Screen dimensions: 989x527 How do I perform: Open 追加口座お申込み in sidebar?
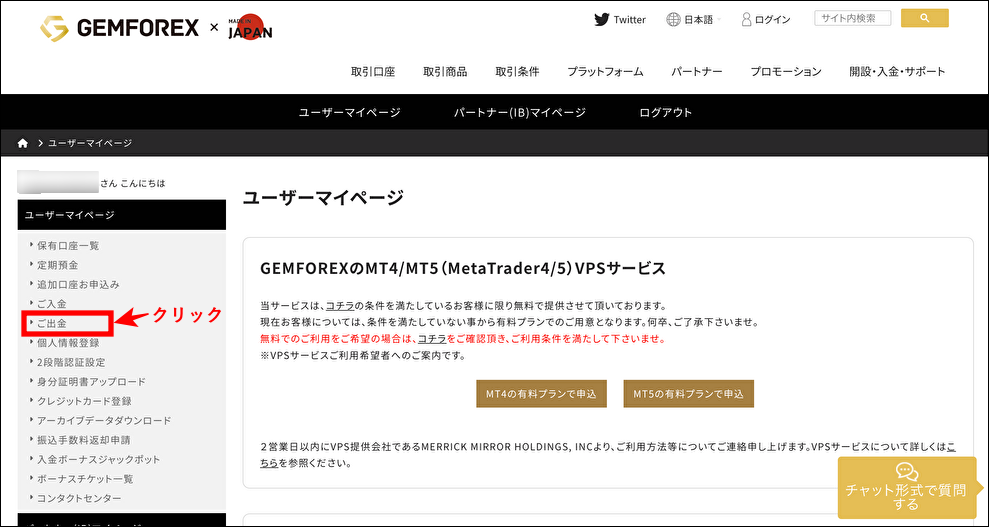(x=78, y=284)
